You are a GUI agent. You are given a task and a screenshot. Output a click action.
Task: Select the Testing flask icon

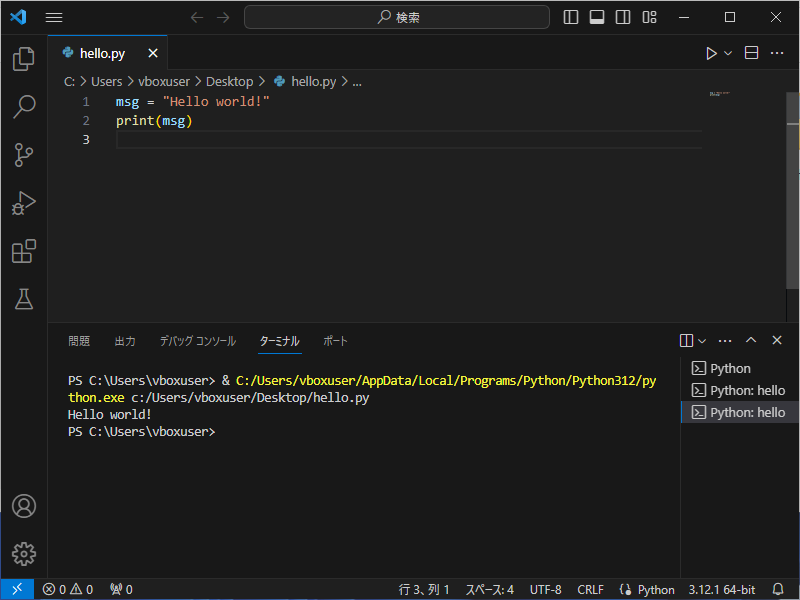(24, 299)
